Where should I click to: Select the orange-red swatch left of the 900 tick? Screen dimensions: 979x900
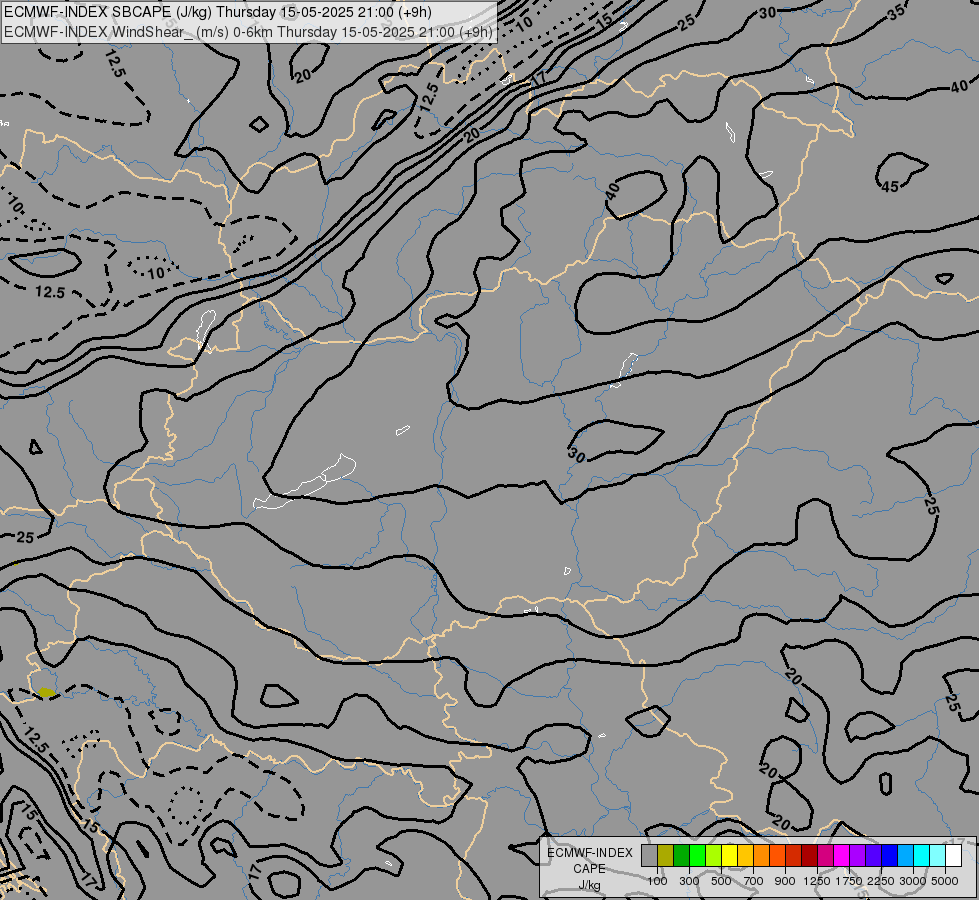[777, 855]
